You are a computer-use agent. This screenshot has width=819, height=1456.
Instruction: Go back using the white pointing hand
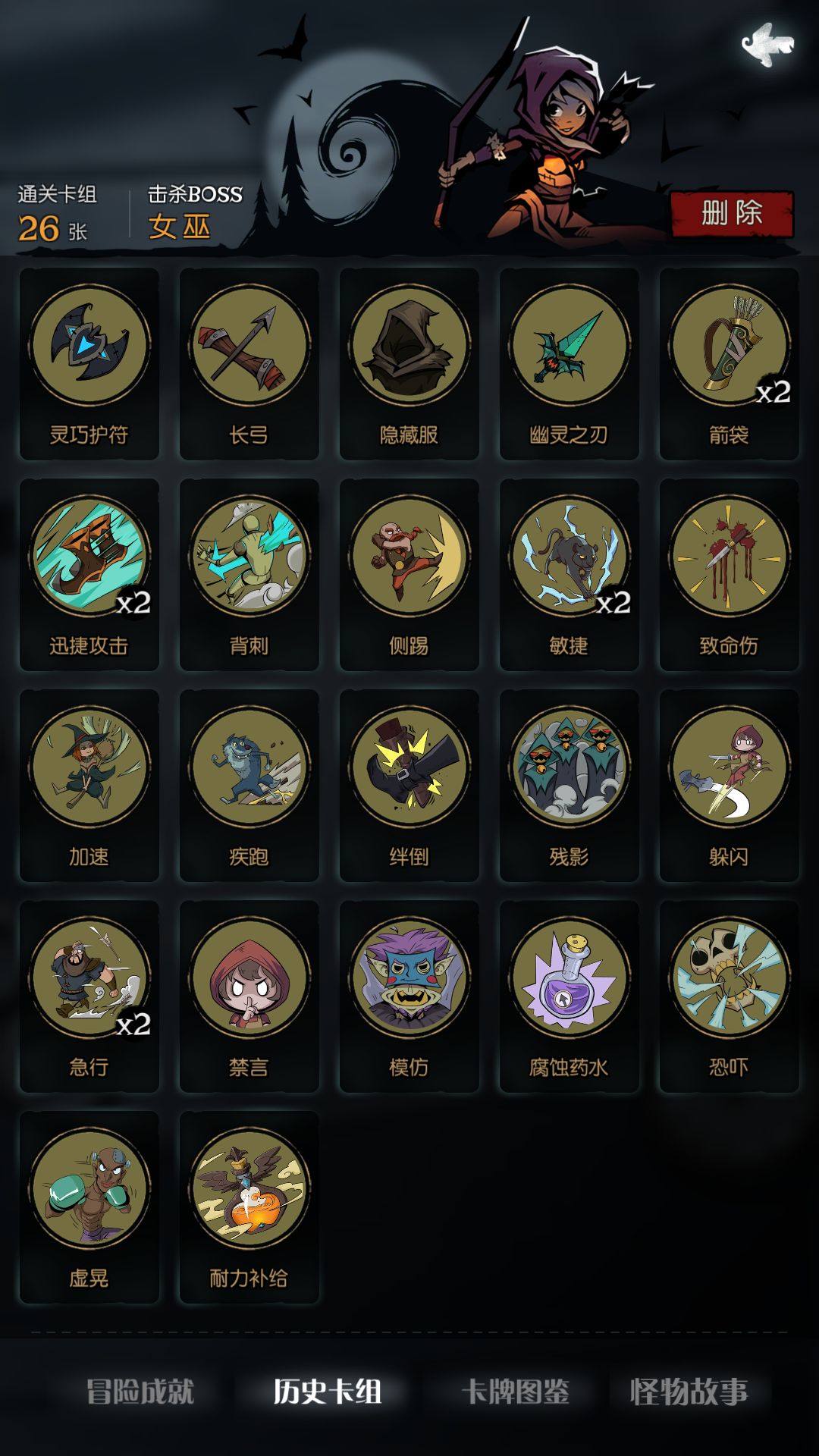tap(768, 44)
